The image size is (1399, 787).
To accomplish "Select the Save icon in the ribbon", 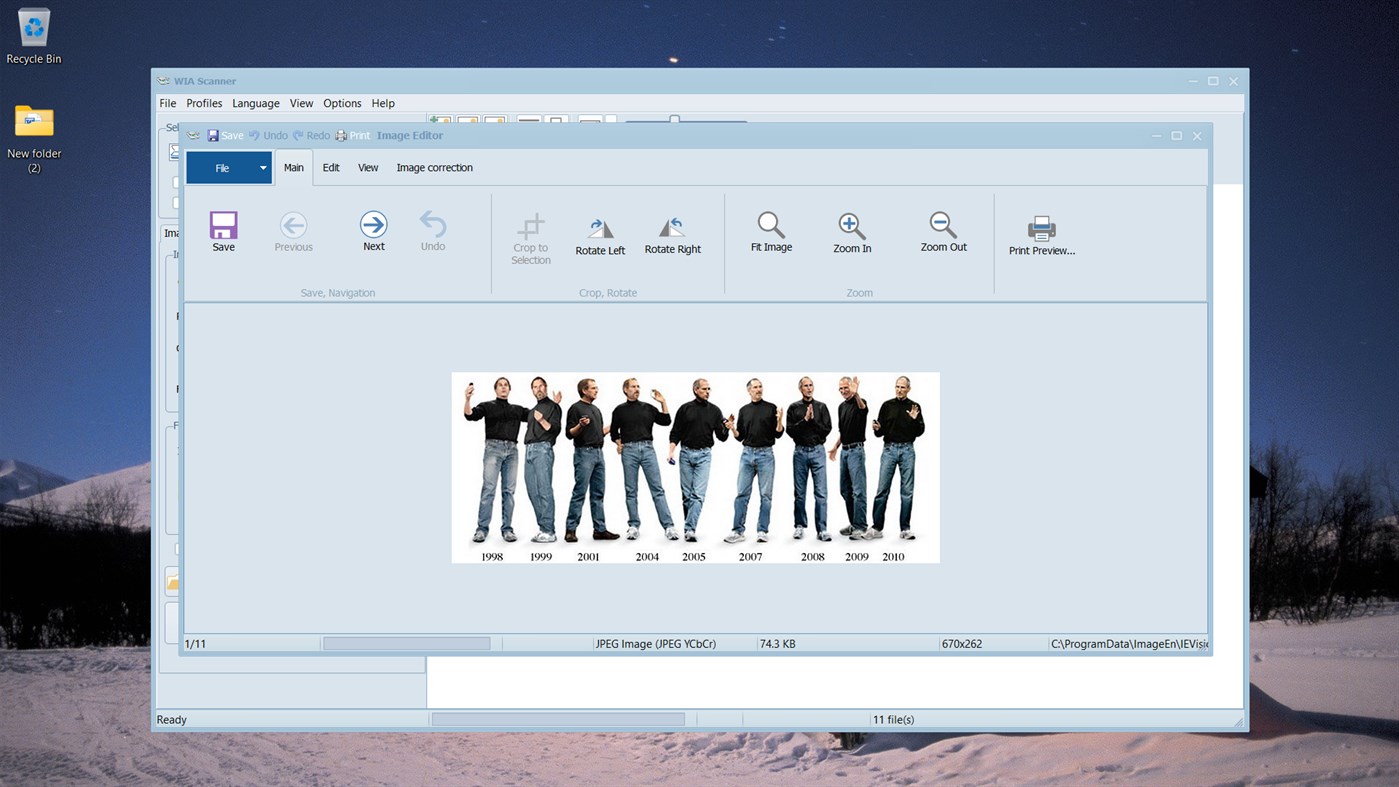I will 223,231.
